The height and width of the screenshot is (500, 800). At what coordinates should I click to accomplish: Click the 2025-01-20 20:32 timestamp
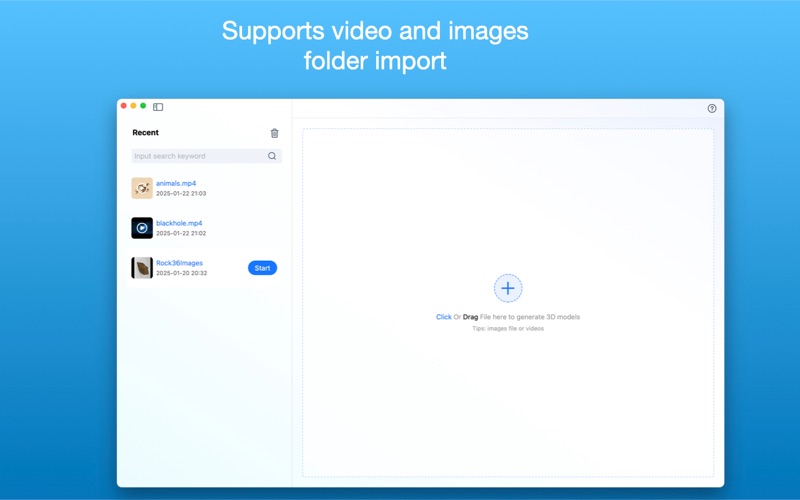[182, 273]
